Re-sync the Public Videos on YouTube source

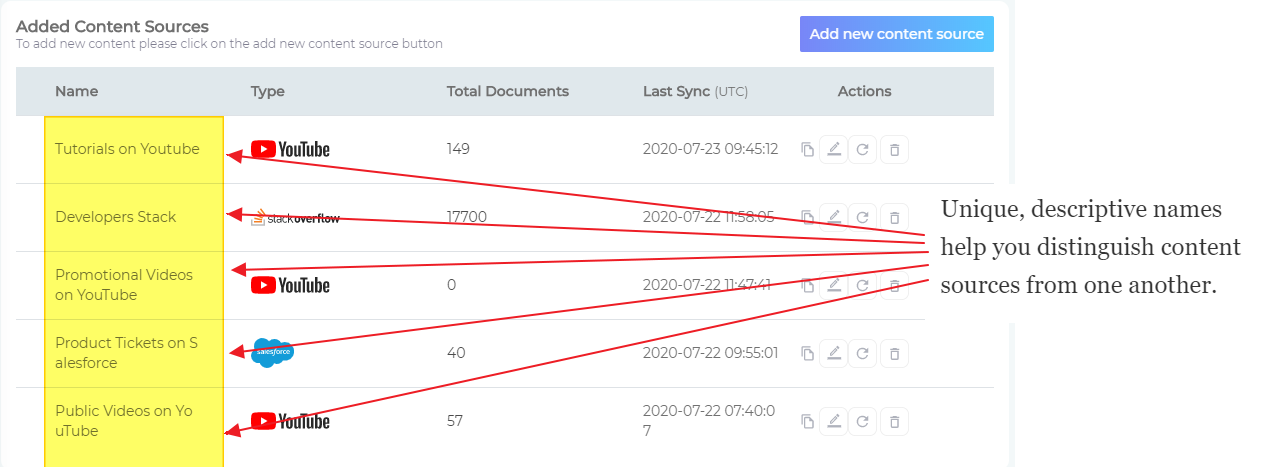pyautogui.click(x=862, y=421)
